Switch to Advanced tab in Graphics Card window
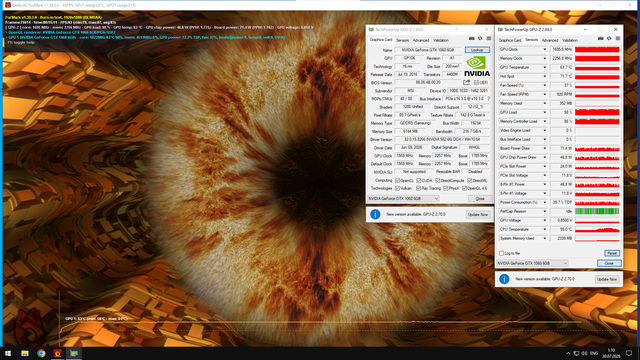The height and width of the screenshot is (360, 640). (421, 40)
